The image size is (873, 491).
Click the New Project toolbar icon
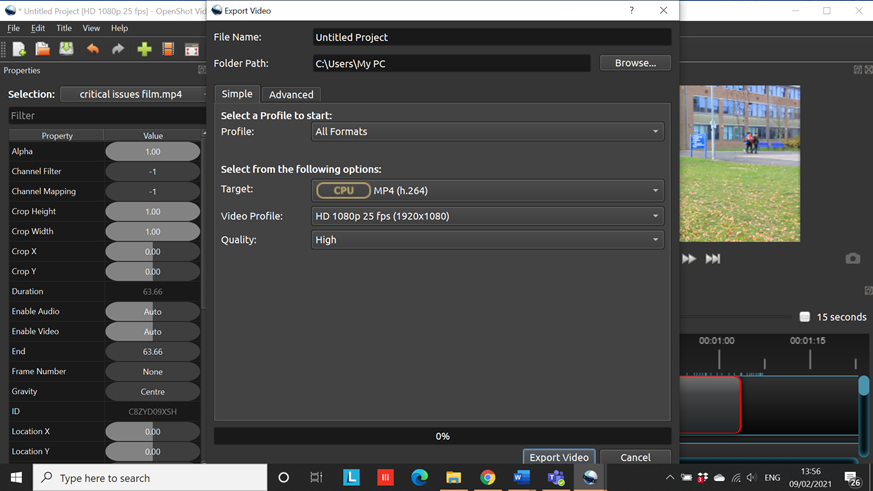19,49
